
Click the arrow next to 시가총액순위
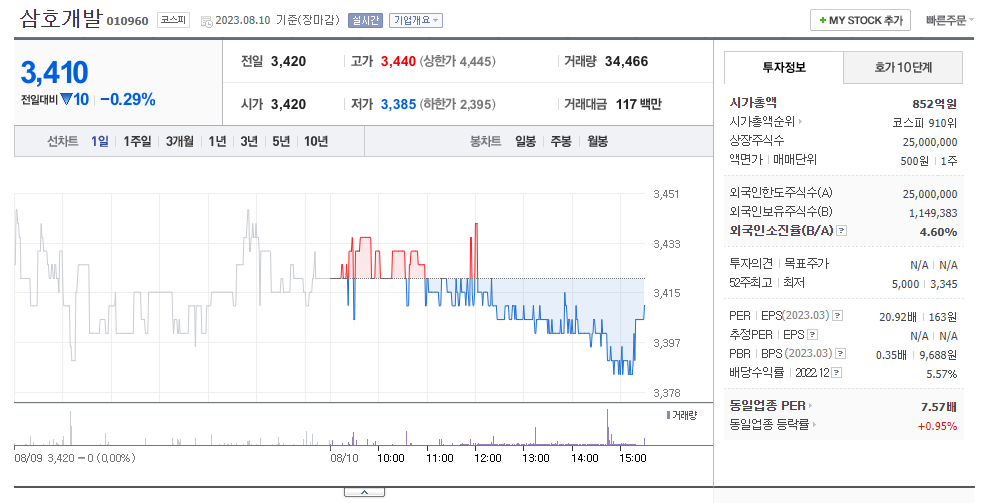point(800,122)
